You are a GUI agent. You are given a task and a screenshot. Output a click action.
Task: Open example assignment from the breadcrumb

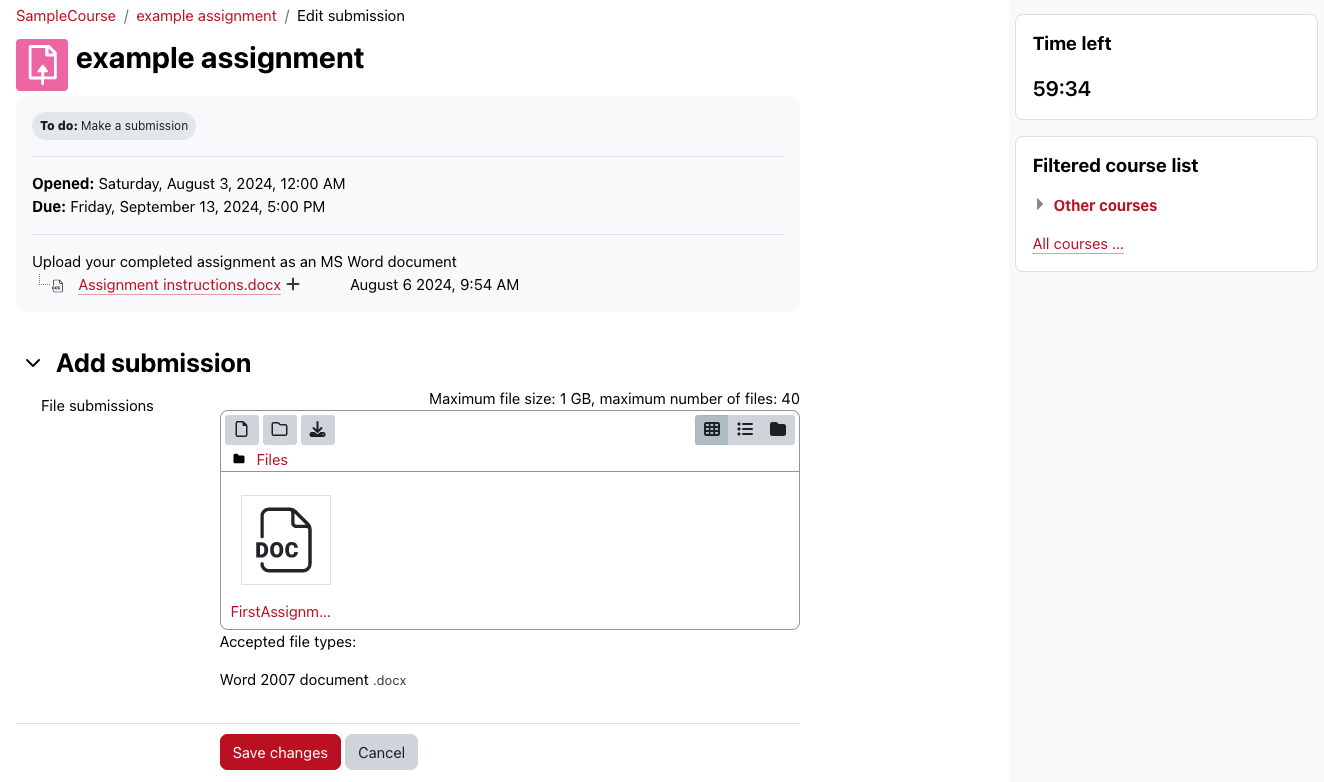click(206, 15)
